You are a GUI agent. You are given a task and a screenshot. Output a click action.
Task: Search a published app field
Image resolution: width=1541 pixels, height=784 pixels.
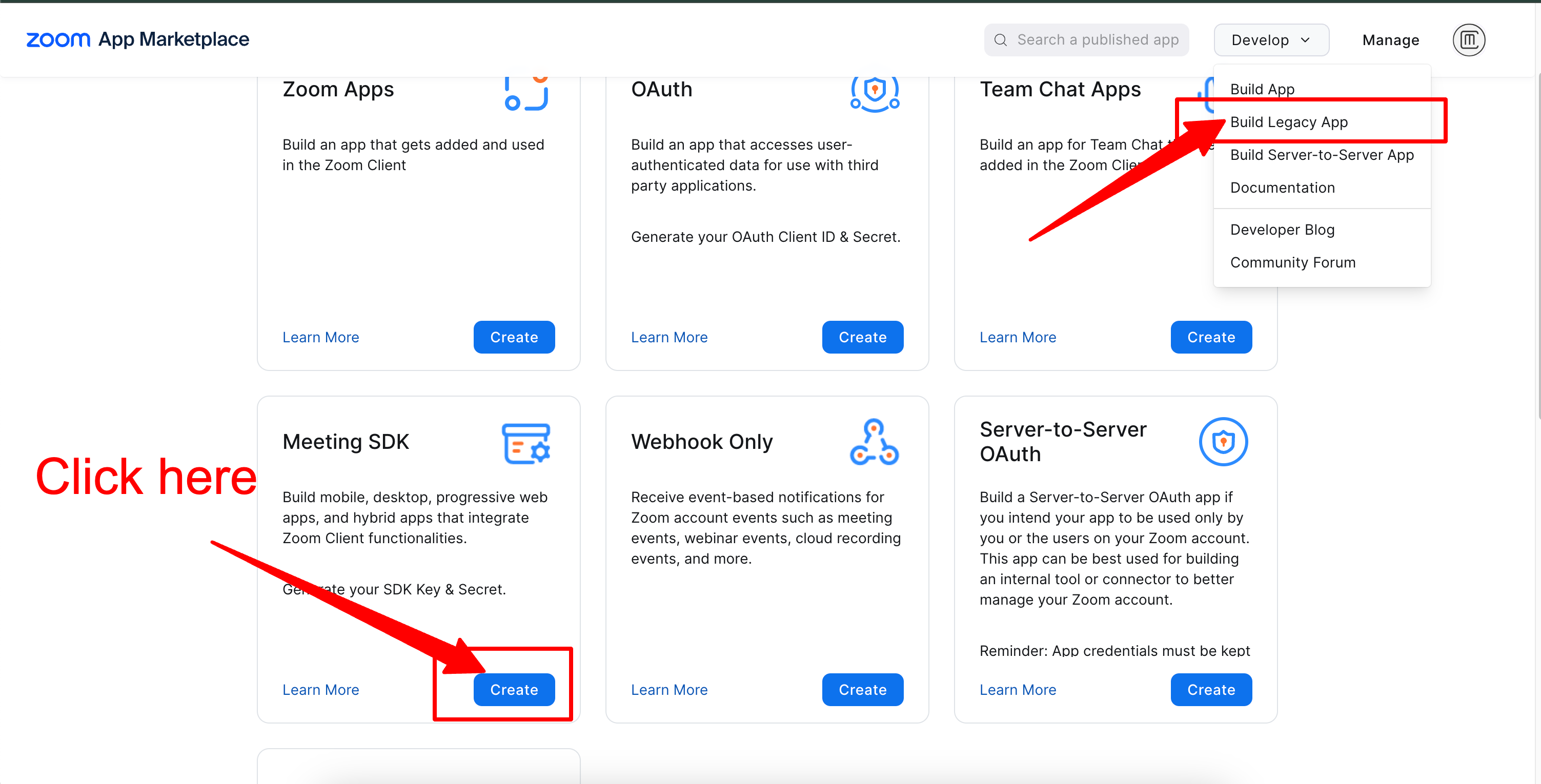click(1086, 40)
